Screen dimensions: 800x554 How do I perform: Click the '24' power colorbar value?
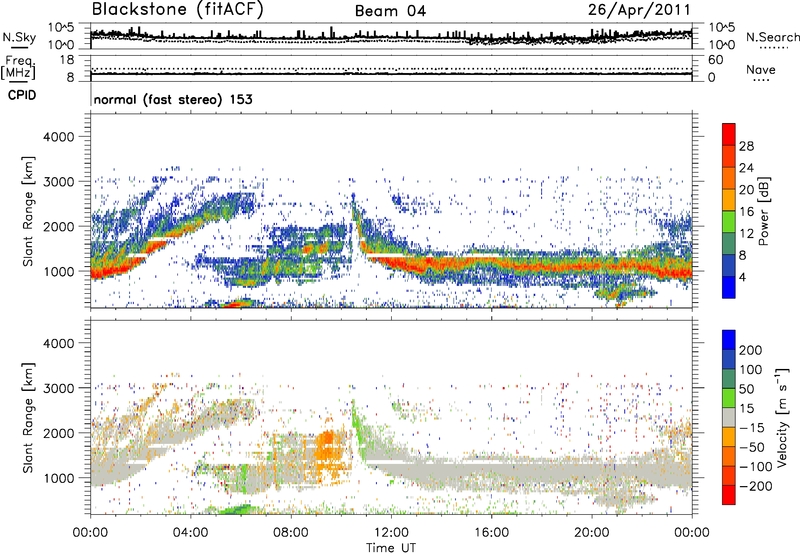[746, 168]
